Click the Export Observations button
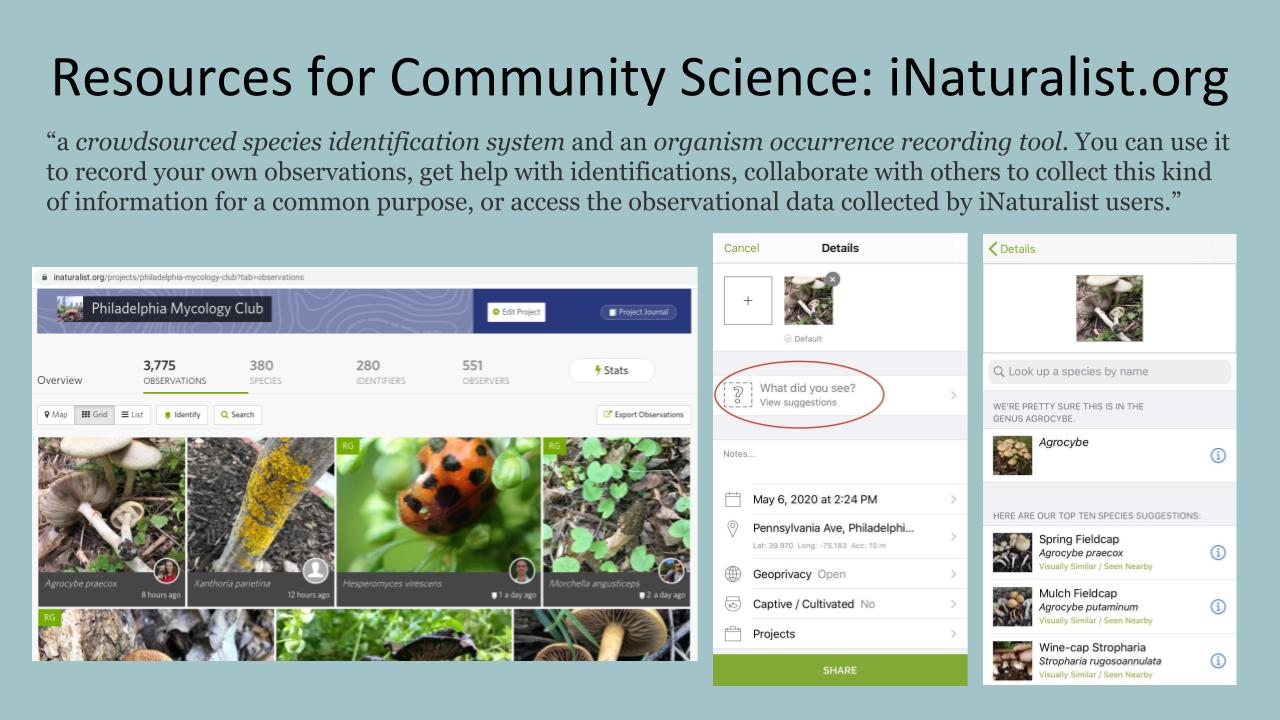 [x=643, y=414]
